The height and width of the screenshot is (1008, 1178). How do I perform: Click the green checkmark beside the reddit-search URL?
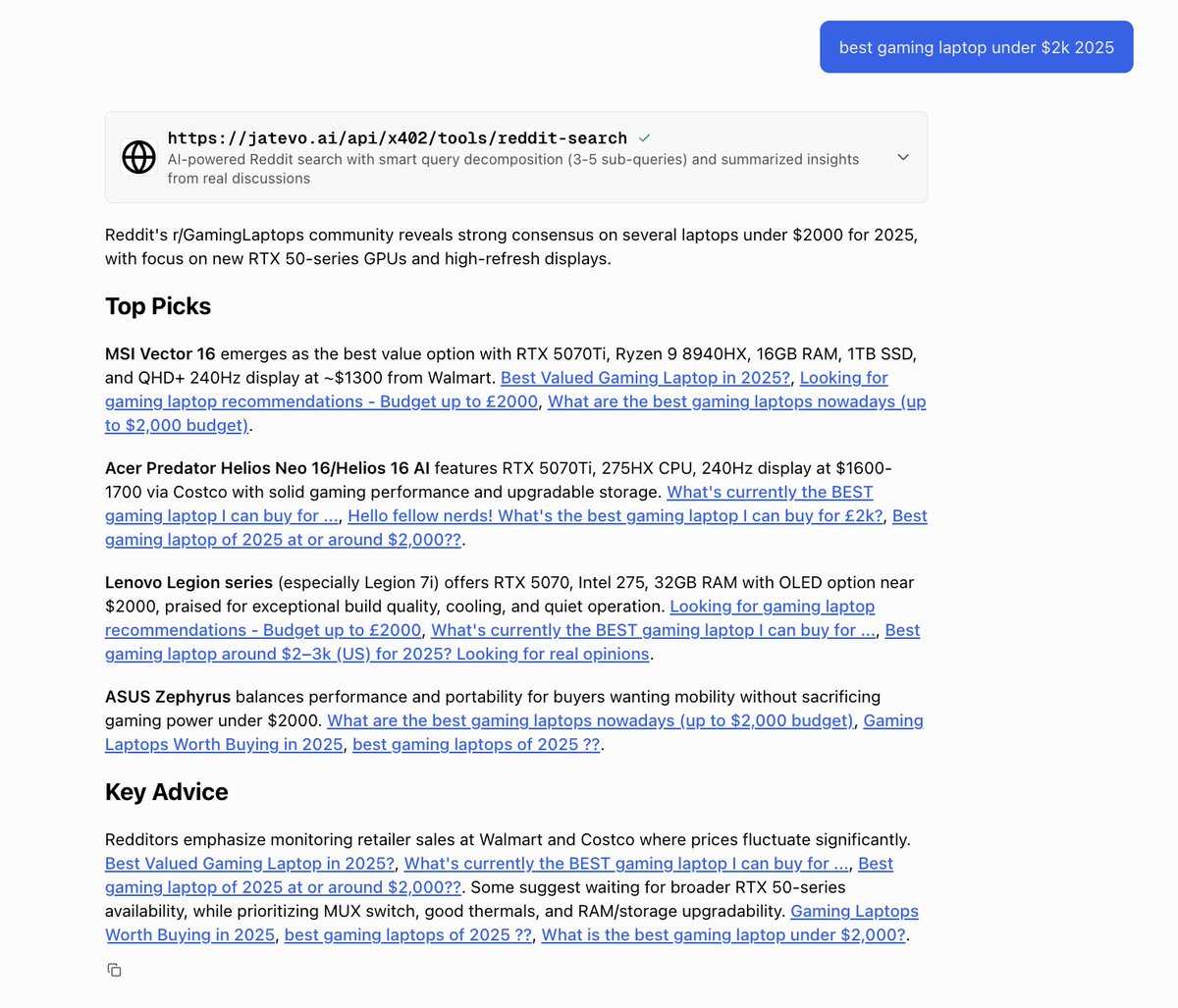[644, 138]
